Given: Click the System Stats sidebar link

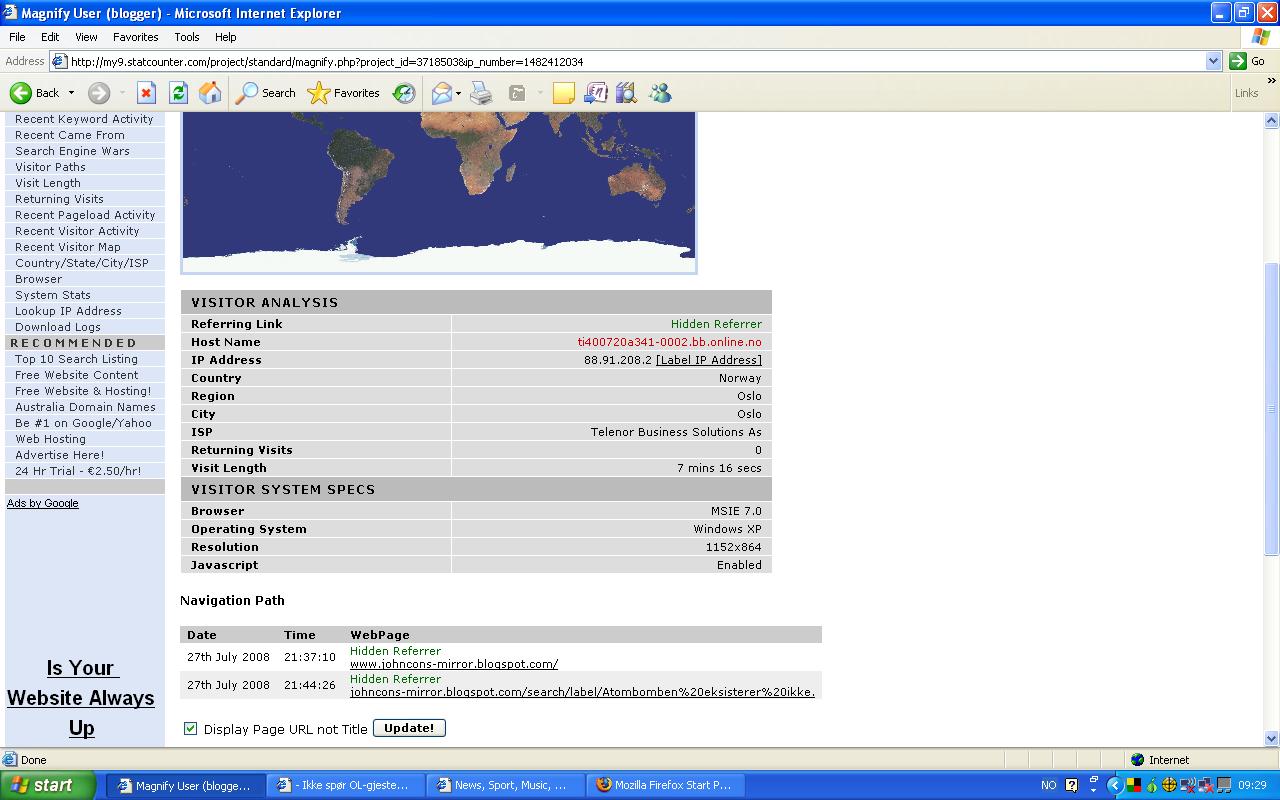Looking at the screenshot, I should click(53, 295).
